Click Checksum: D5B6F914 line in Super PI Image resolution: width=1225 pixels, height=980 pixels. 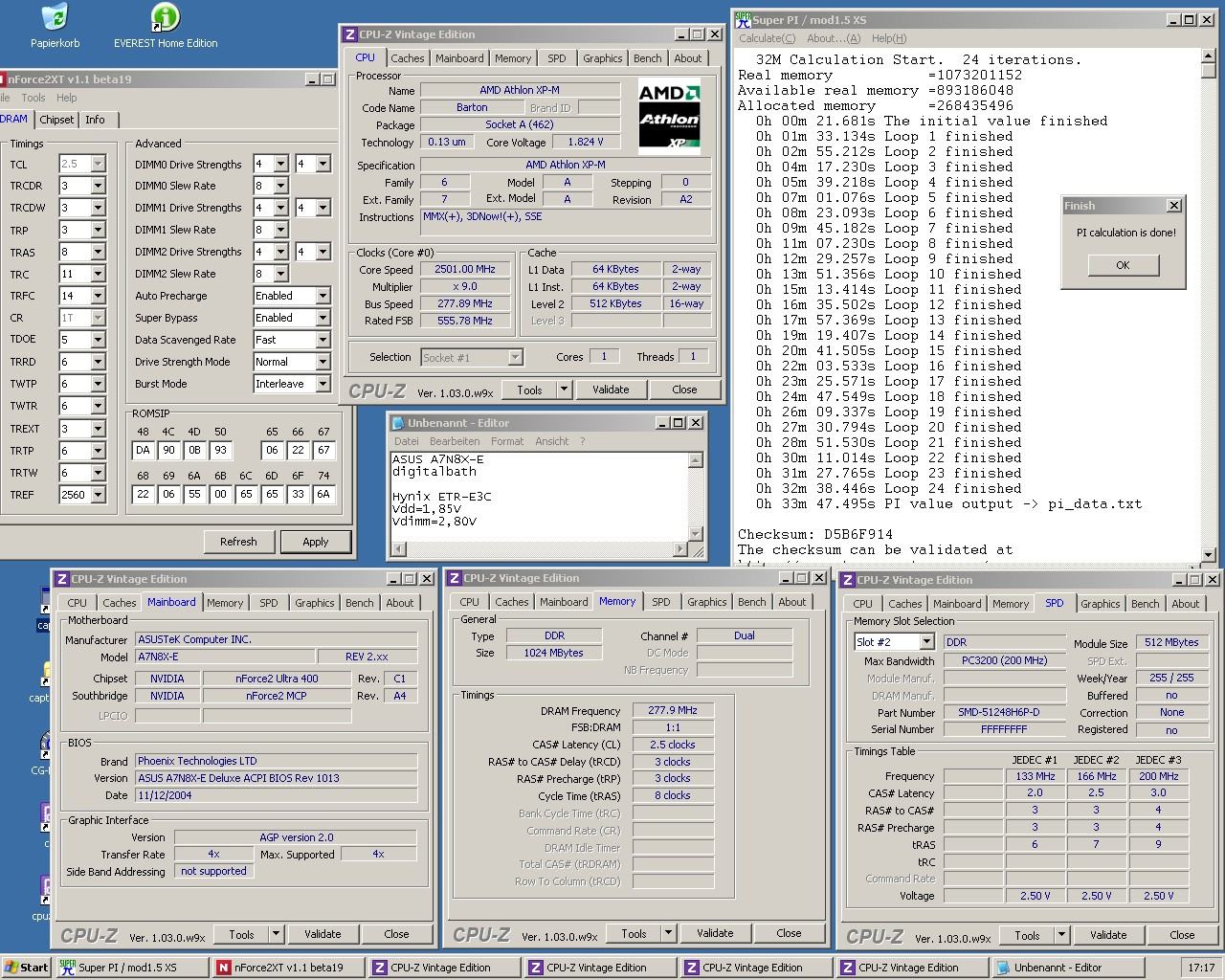814,535
